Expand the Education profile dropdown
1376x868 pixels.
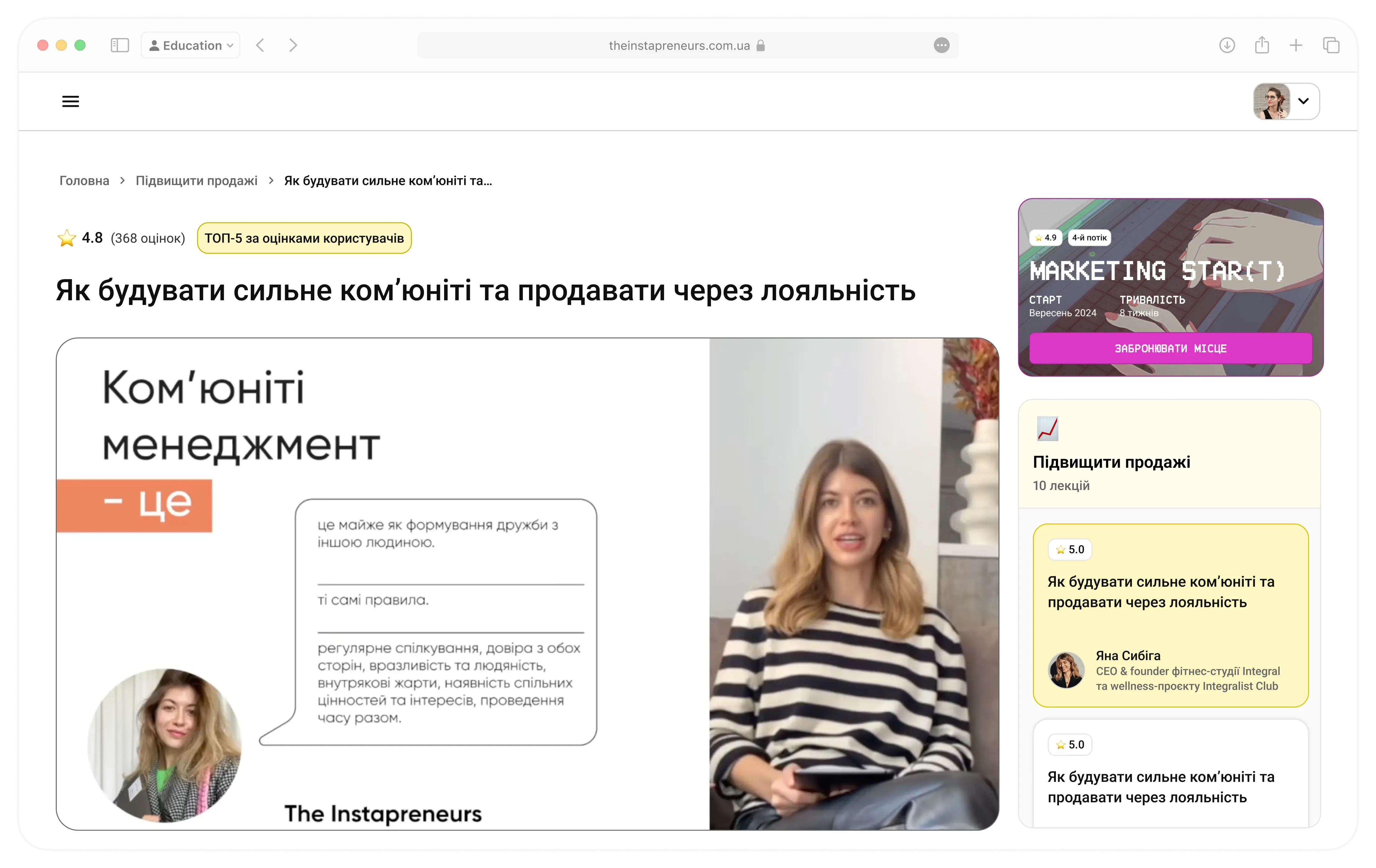[x=191, y=45]
